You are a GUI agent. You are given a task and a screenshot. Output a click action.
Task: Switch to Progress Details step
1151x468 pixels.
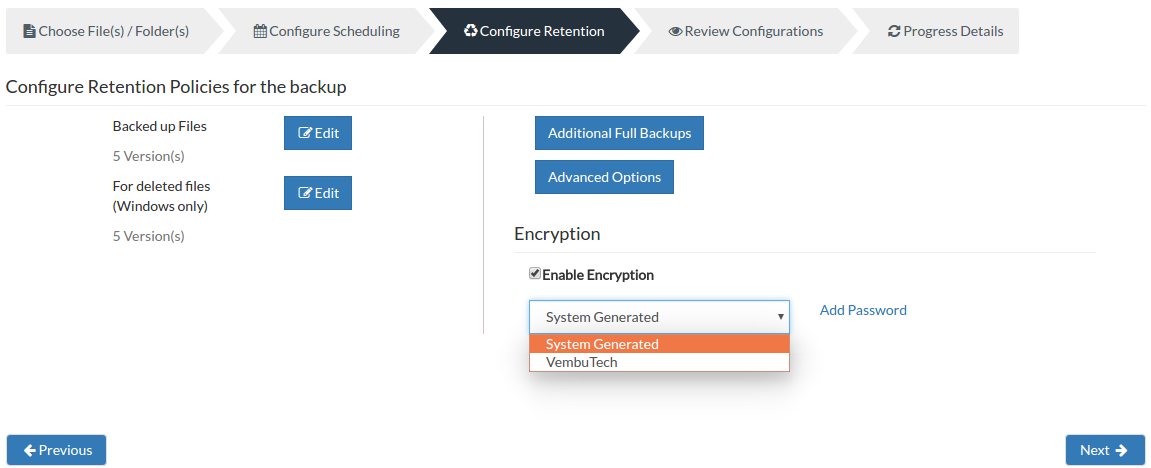[x=945, y=32]
